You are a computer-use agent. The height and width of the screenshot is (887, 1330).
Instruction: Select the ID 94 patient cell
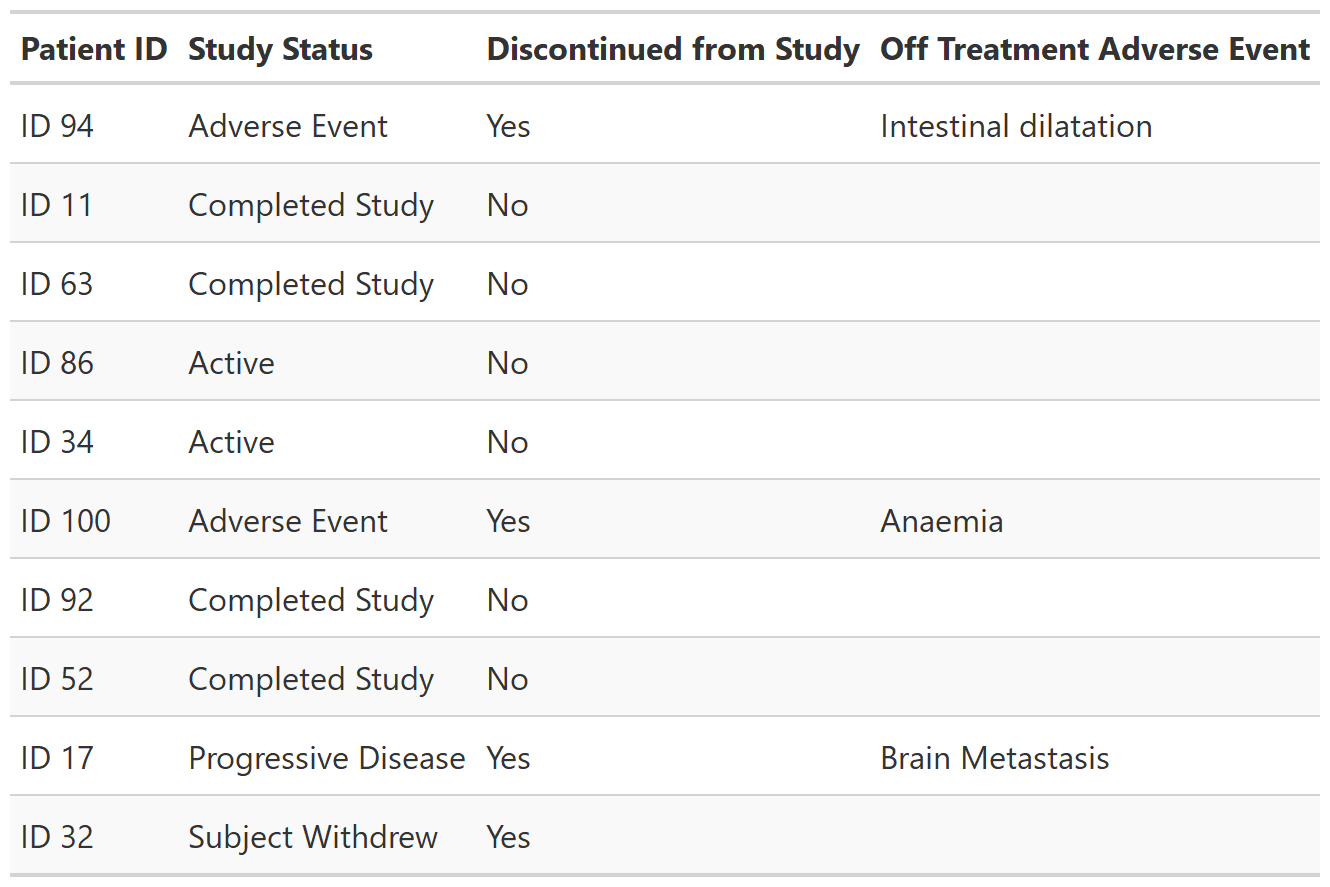tap(57, 126)
